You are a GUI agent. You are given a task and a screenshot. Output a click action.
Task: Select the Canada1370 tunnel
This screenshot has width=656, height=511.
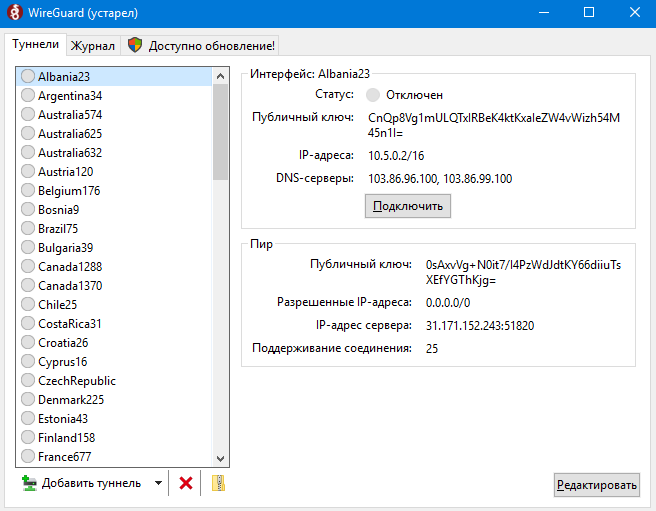click(x=114, y=286)
